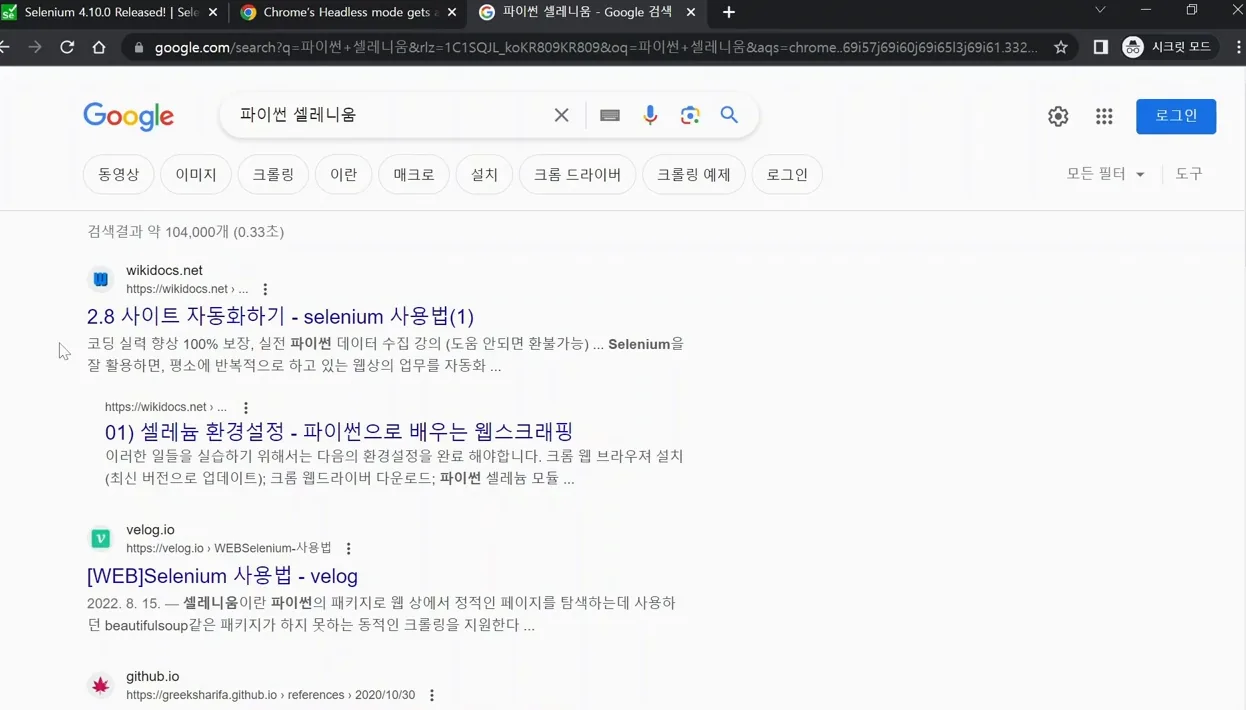The height and width of the screenshot is (710, 1246).
Task: Click the github.io favicon
Action: [101, 685]
